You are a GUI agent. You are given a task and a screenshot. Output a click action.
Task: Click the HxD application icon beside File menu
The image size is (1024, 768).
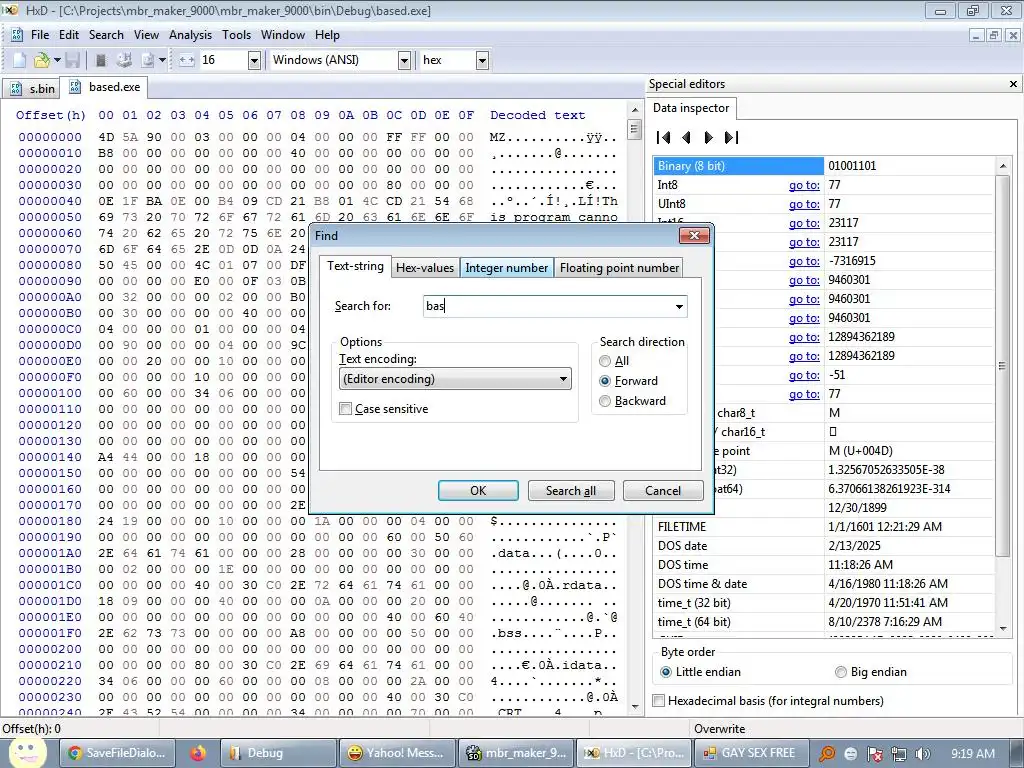(x=17, y=35)
